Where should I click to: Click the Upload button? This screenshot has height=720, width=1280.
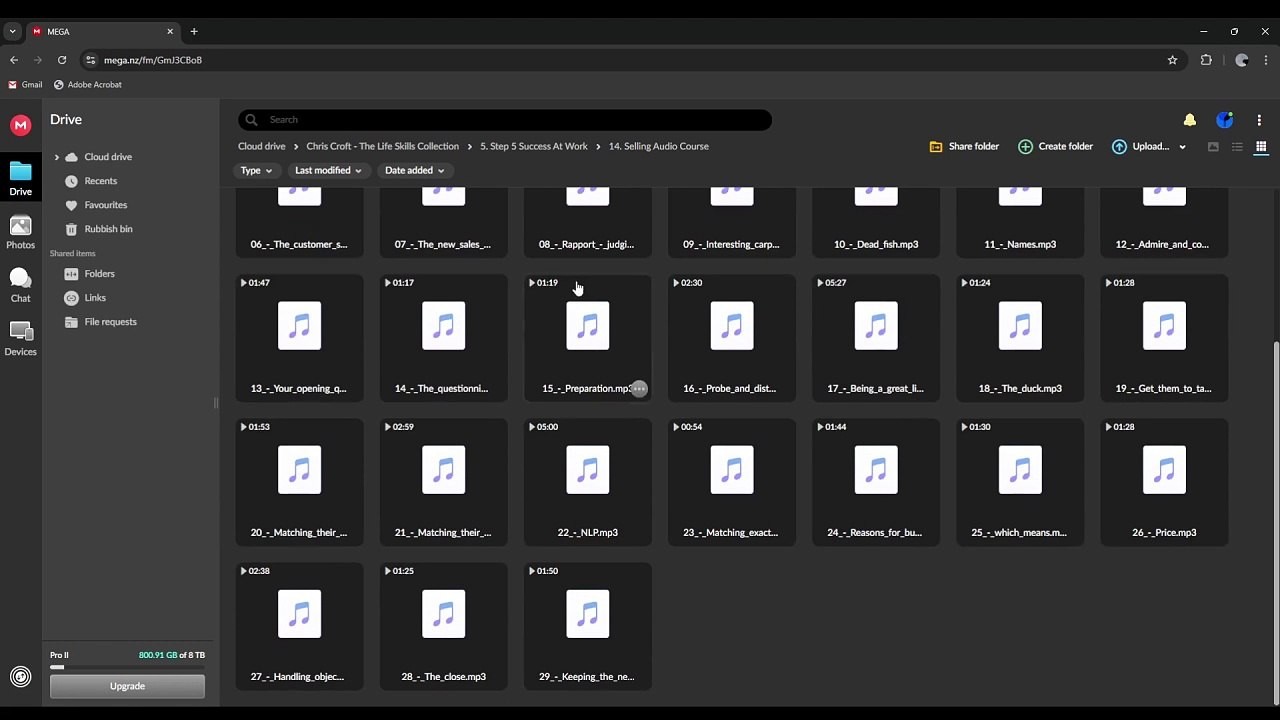[x=1141, y=147]
